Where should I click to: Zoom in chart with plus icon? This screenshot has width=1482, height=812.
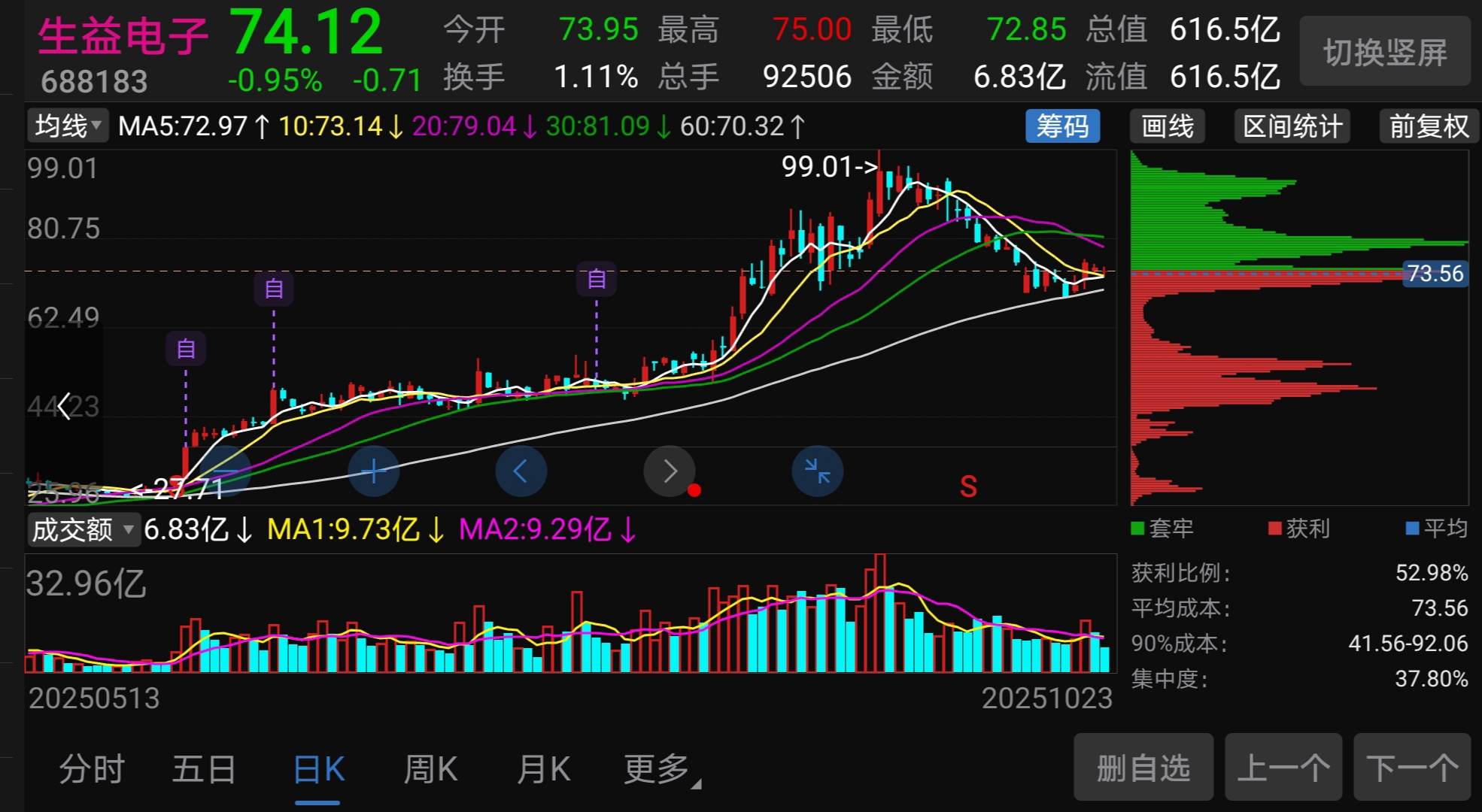[374, 471]
